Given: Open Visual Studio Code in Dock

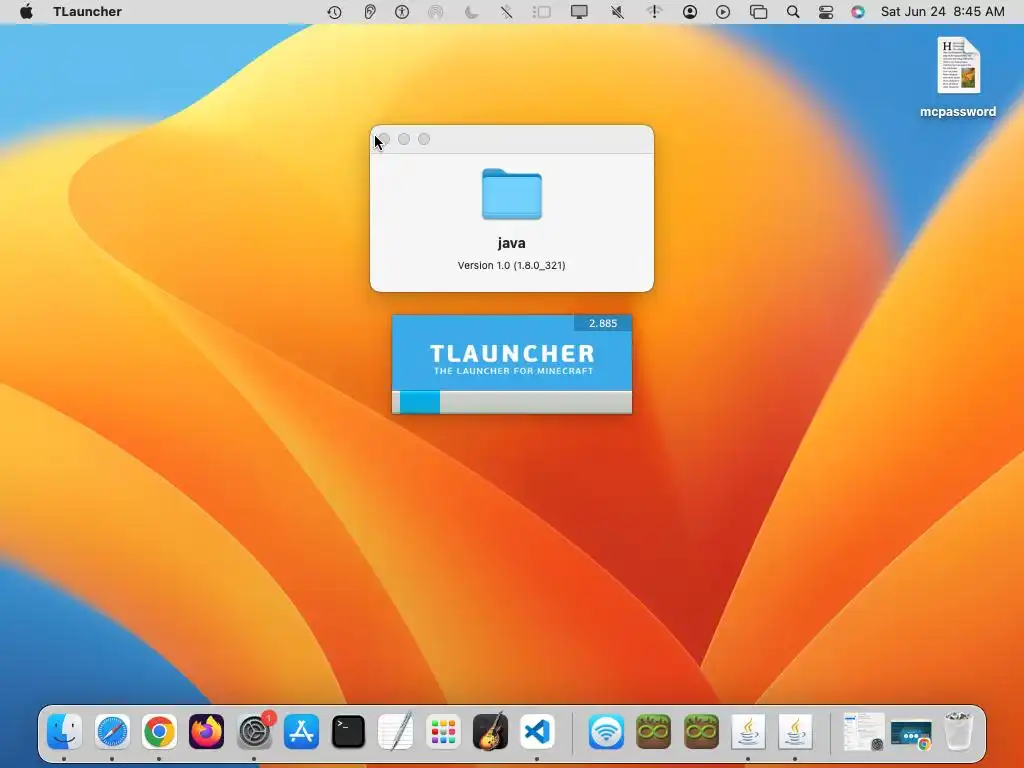Looking at the screenshot, I should (x=537, y=731).
